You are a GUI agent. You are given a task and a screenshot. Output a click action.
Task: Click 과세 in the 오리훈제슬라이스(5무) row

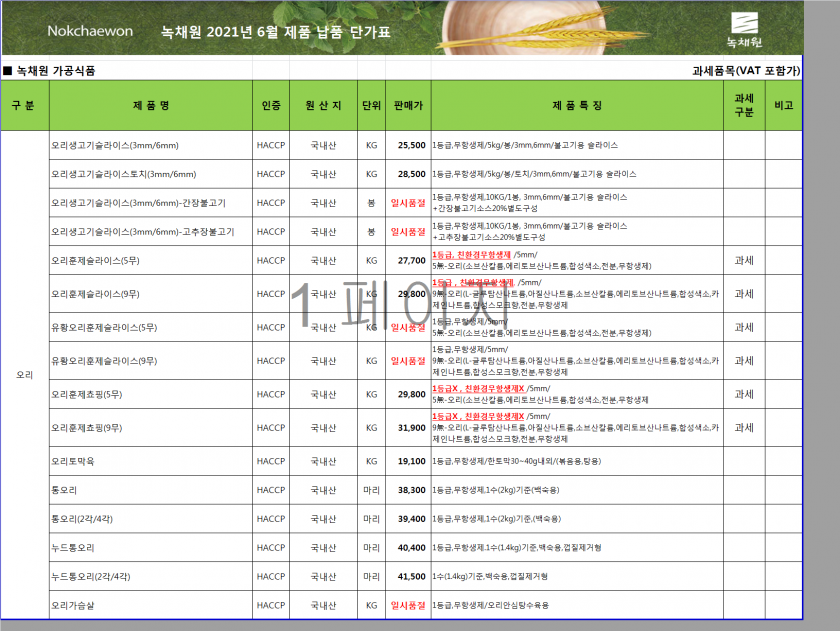744,261
